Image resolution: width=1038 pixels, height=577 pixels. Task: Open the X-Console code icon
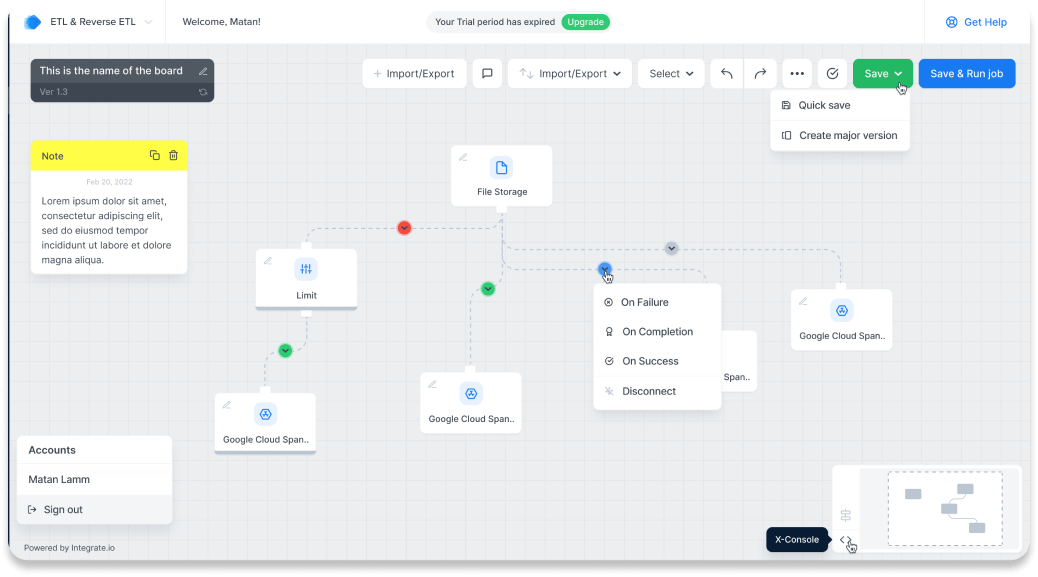(846, 540)
